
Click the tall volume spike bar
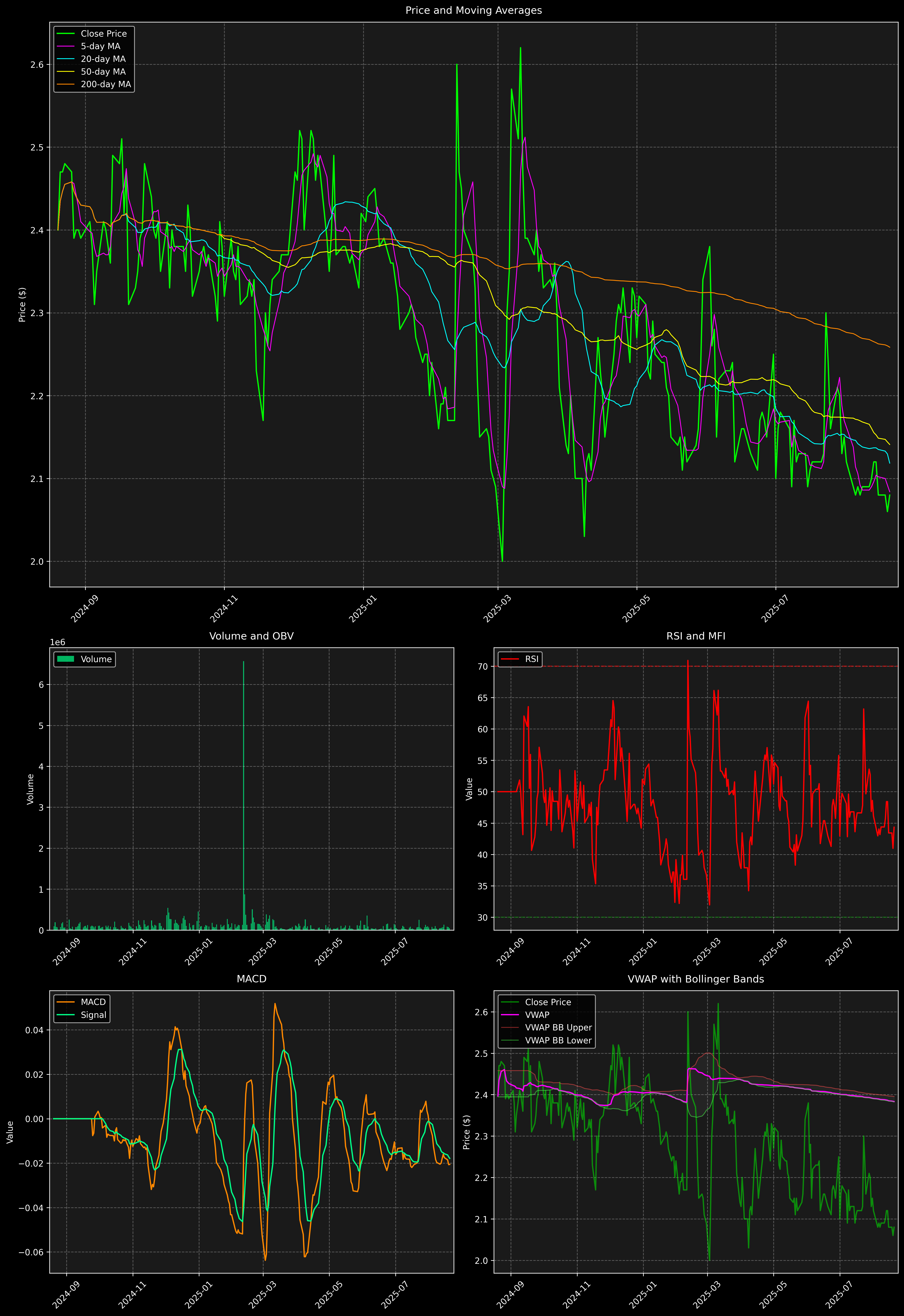(x=243, y=793)
